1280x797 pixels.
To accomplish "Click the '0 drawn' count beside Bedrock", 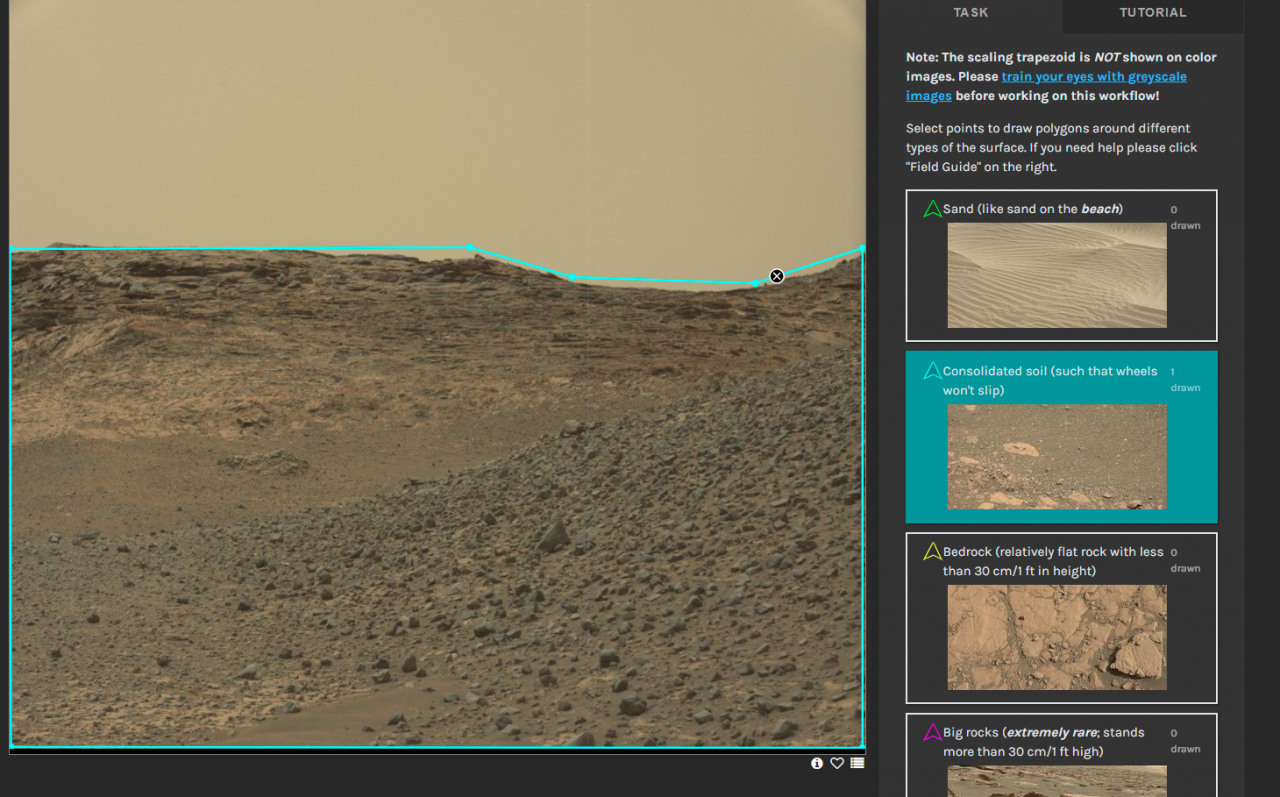I will coord(1185,560).
